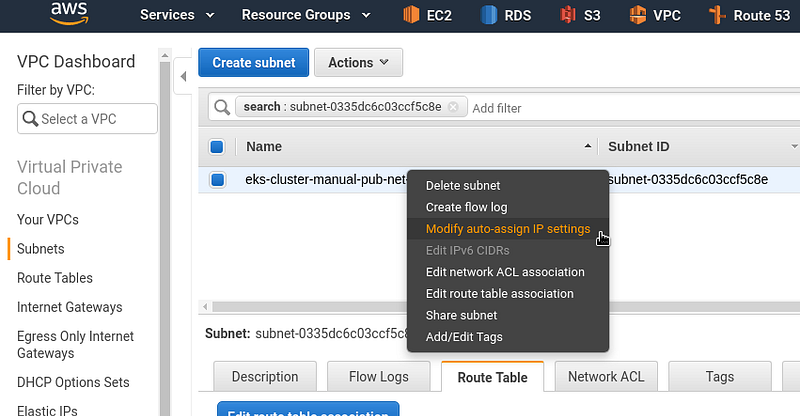Open the Route 53 shortcut icon
Image resolution: width=800 pixels, height=416 pixels.
(x=717, y=15)
